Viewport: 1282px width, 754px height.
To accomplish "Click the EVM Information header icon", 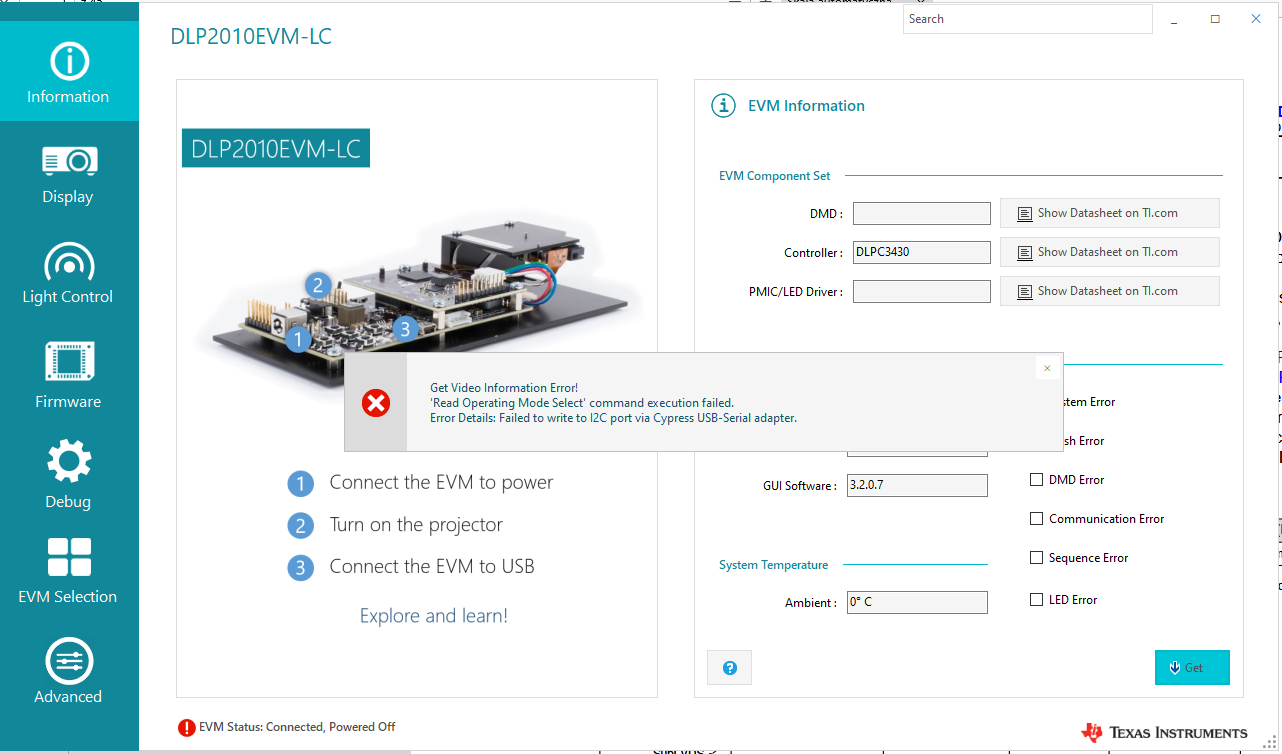I will tap(723, 106).
